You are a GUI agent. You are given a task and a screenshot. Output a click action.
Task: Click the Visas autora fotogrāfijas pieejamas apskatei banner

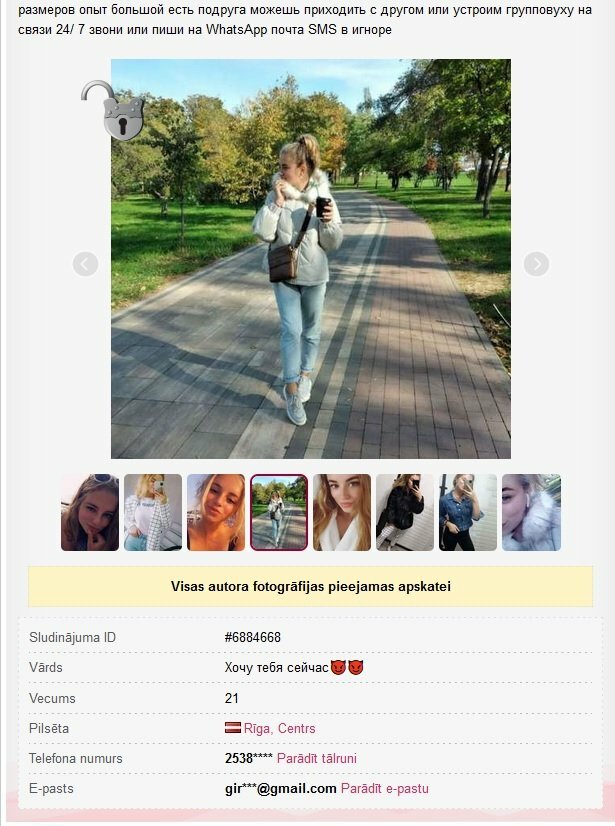310,586
